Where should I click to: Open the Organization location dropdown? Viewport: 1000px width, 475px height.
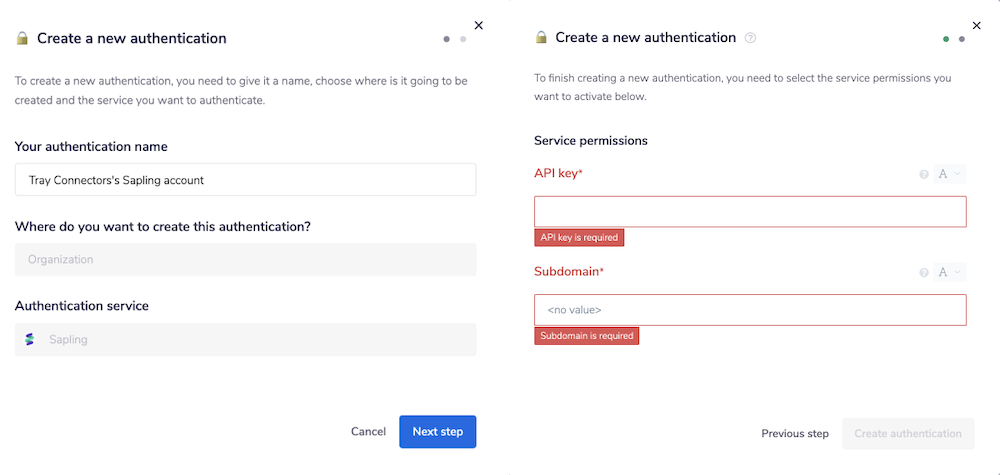[245, 260]
